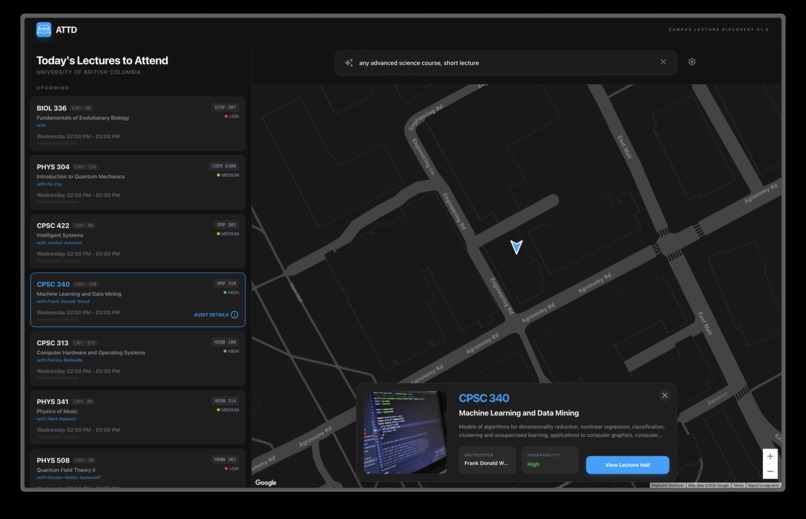Click 'Today's Lectures to Attend' heading
This screenshot has height=519, width=806.
tap(102, 61)
